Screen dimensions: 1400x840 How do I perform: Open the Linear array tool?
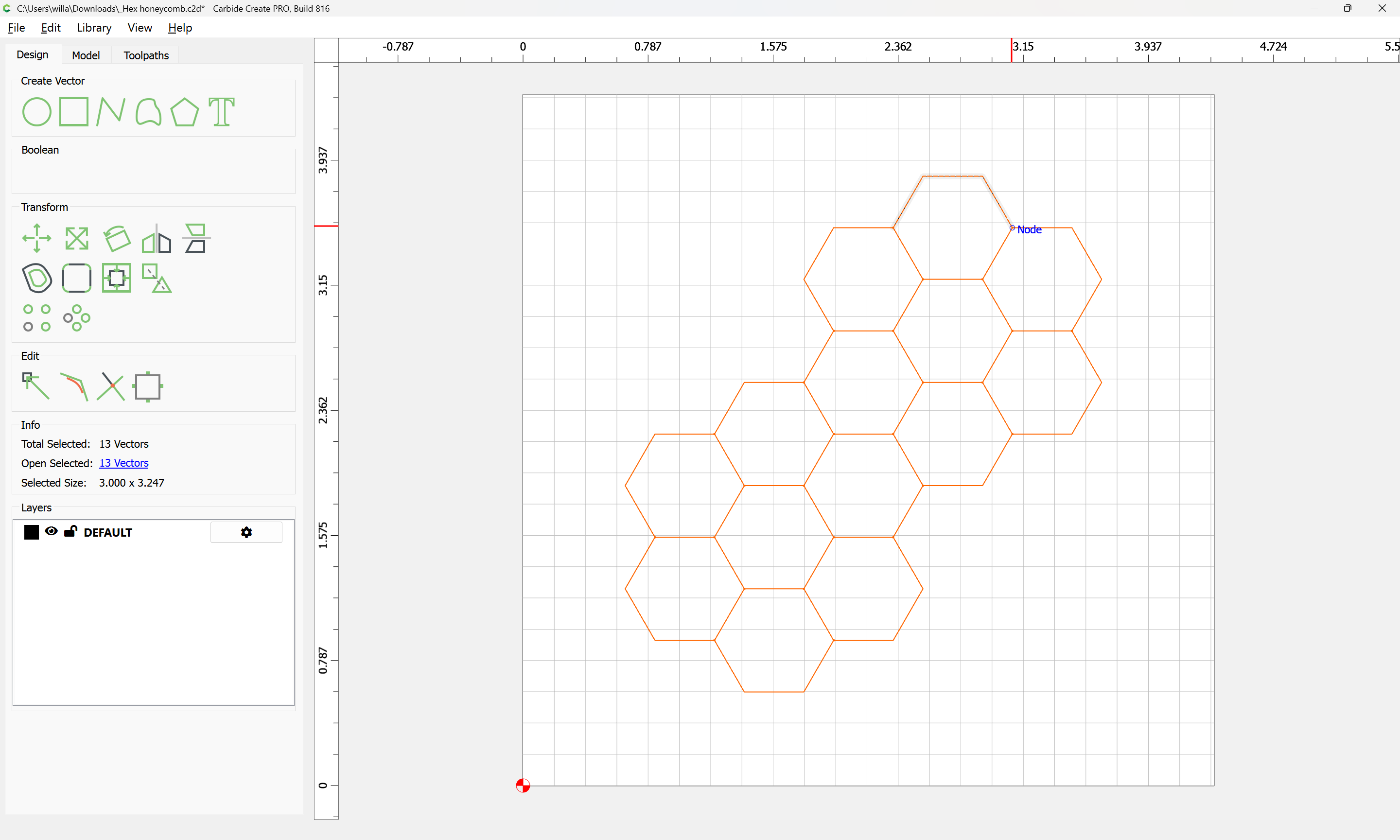(x=37, y=317)
